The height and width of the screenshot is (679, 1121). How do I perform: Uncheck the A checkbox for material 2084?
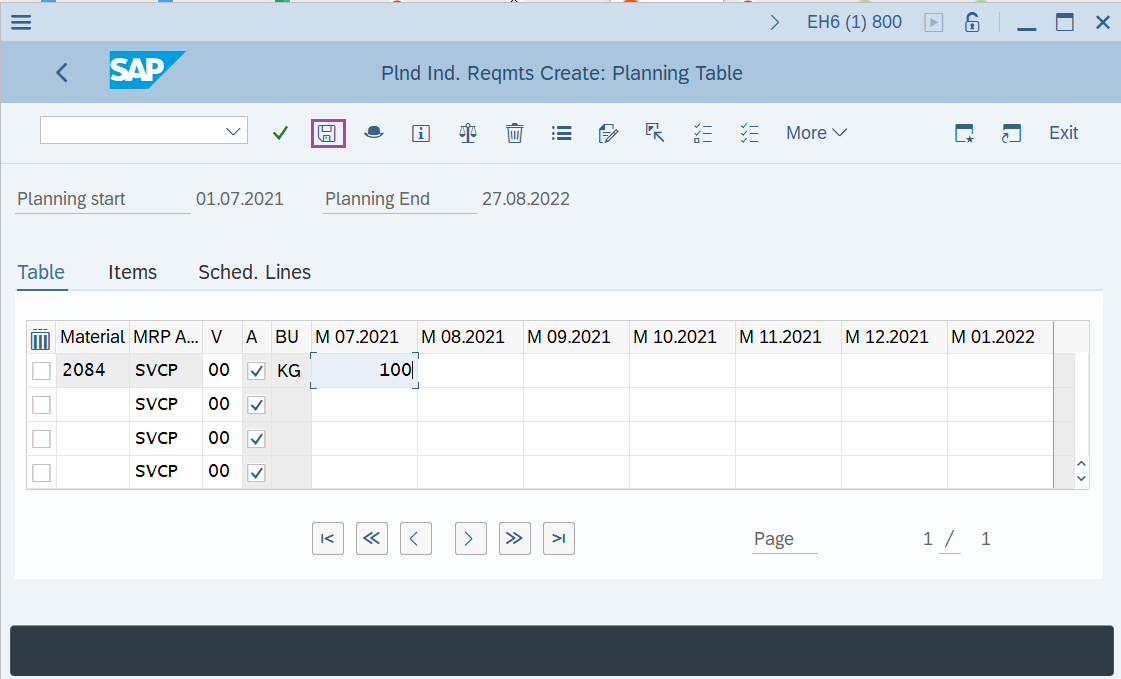(x=256, y=370)
